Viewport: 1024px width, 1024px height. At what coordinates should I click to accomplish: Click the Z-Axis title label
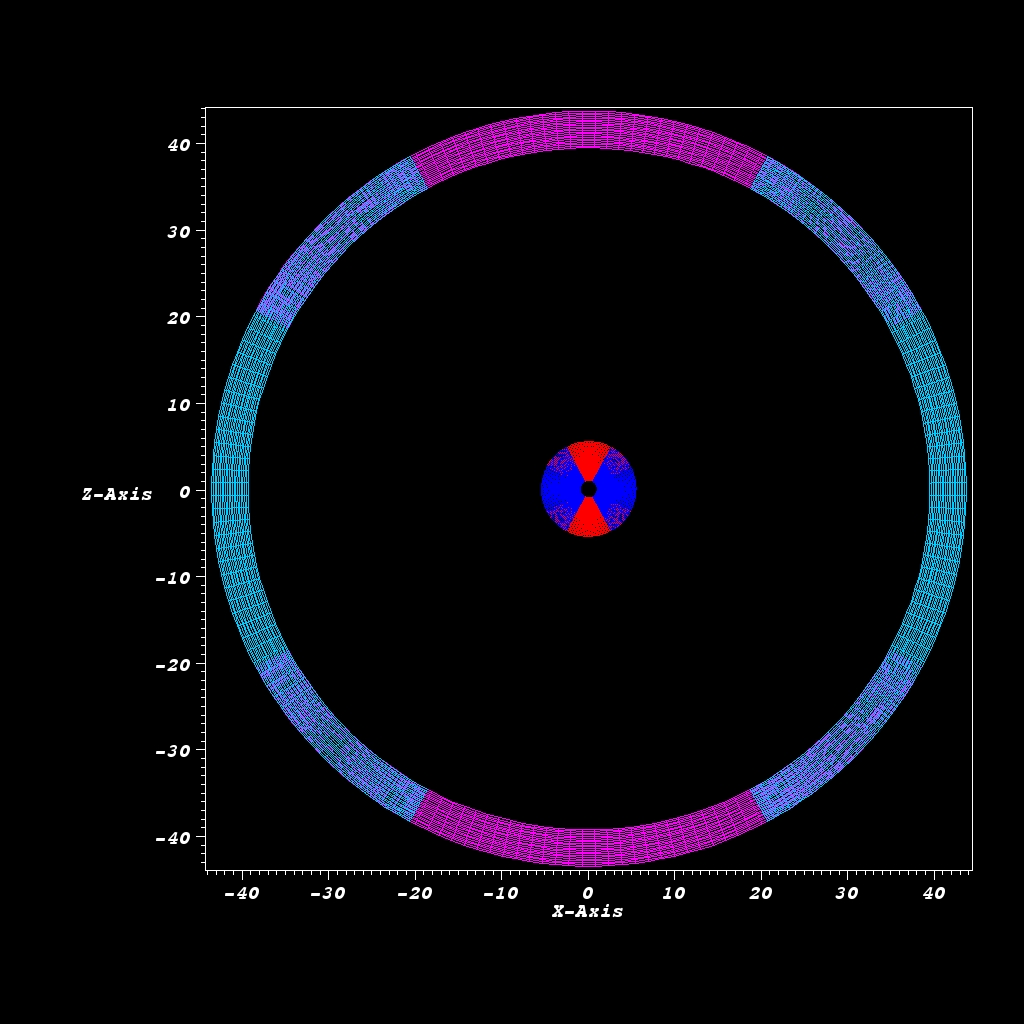pos(117,495)
